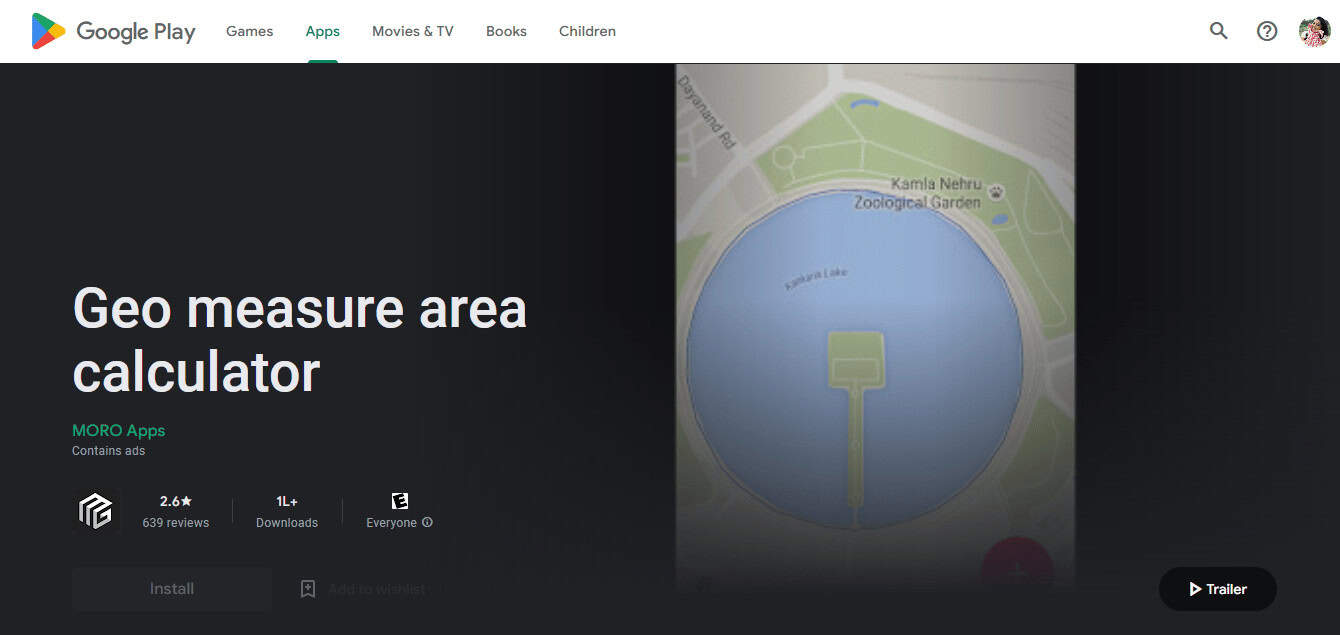
Task: Click Add to wishlist
Action: coord(376,589)
